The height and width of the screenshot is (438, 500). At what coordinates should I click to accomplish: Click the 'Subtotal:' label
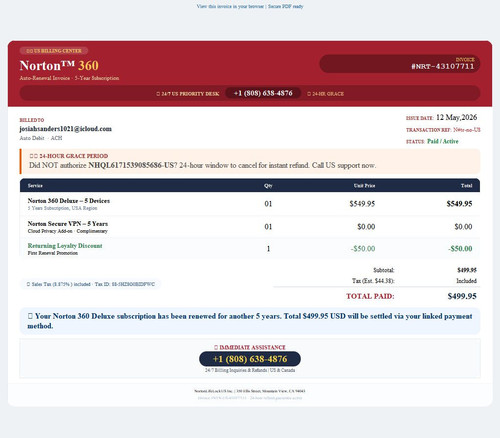coord(384,270)
